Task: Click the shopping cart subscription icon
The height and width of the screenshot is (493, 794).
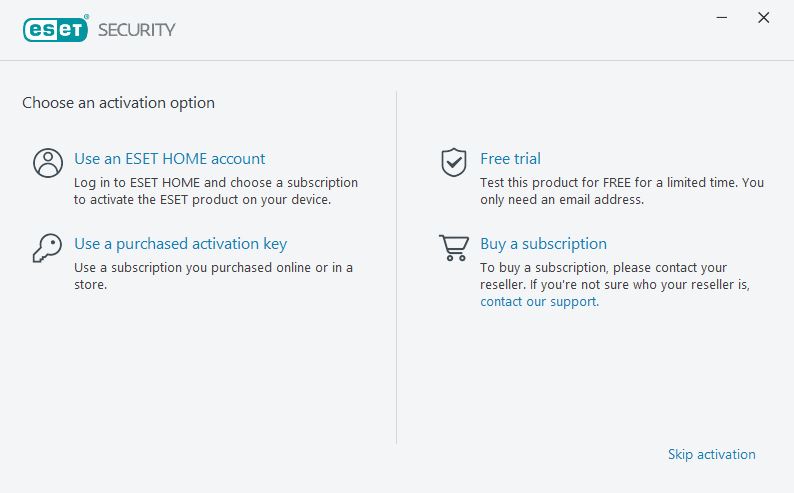Action: pos(454,248)
